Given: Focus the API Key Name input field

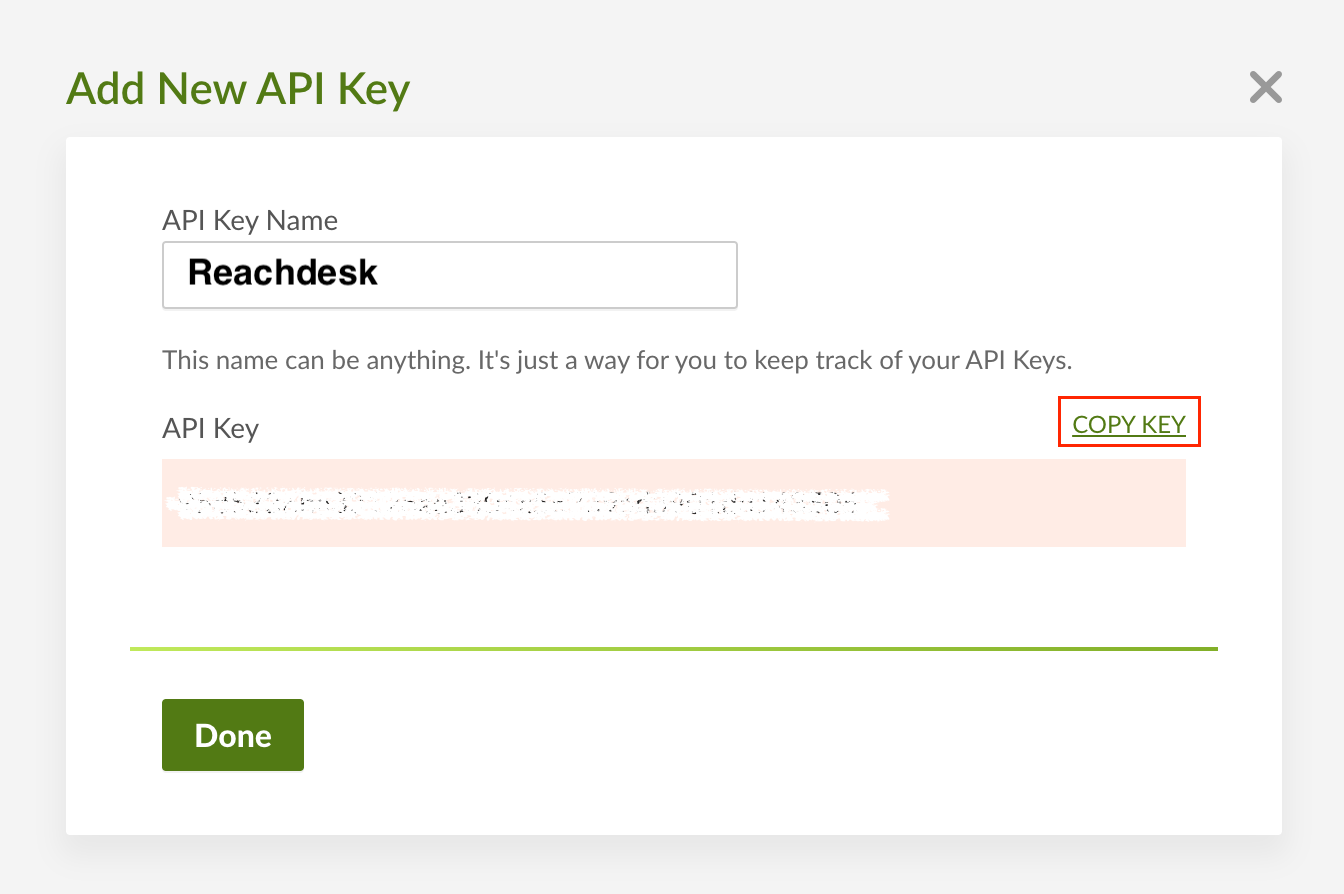Looking at the screenshot, I should (x=450, y=274).
